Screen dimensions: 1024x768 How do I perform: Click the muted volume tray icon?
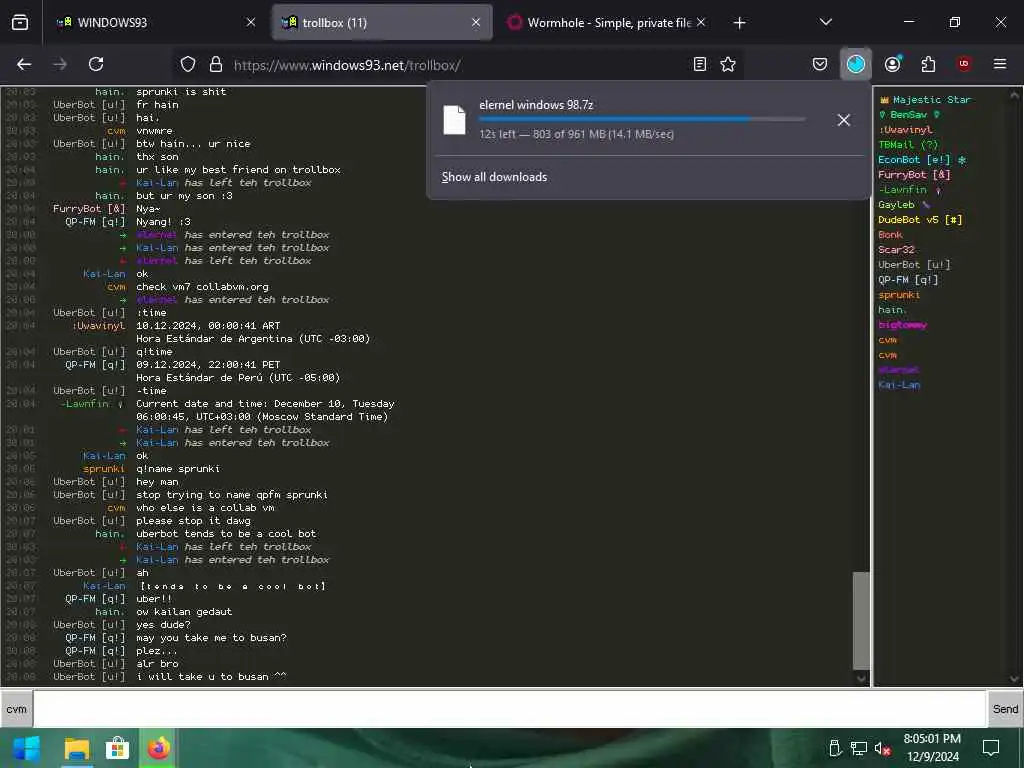[883, 748]
